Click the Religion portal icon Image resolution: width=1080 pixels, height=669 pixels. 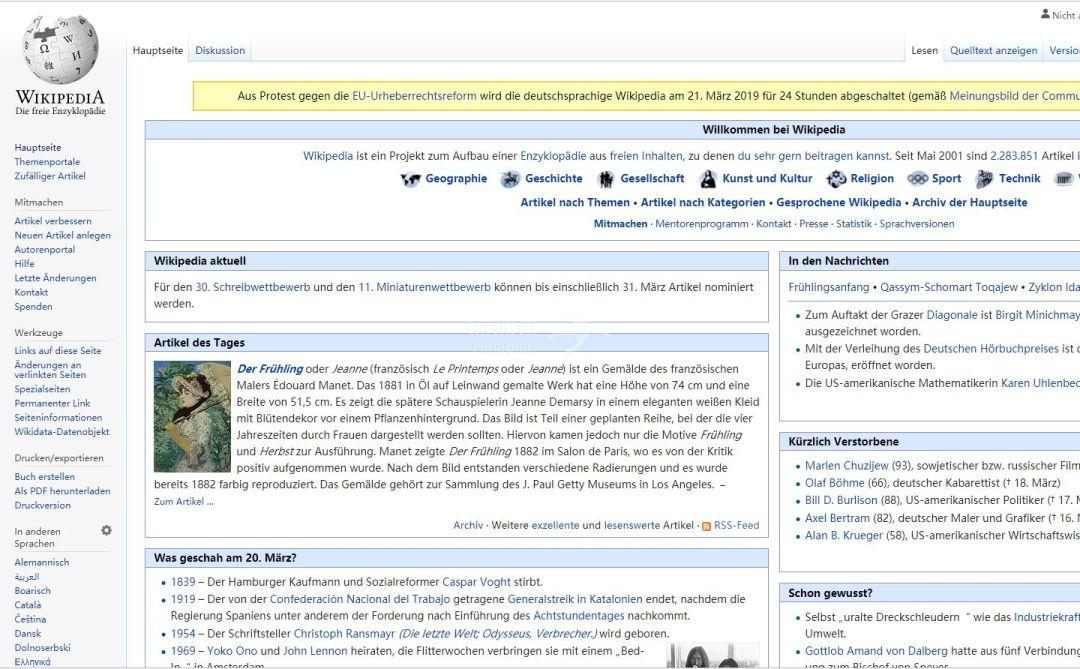(x=836, y=179)
